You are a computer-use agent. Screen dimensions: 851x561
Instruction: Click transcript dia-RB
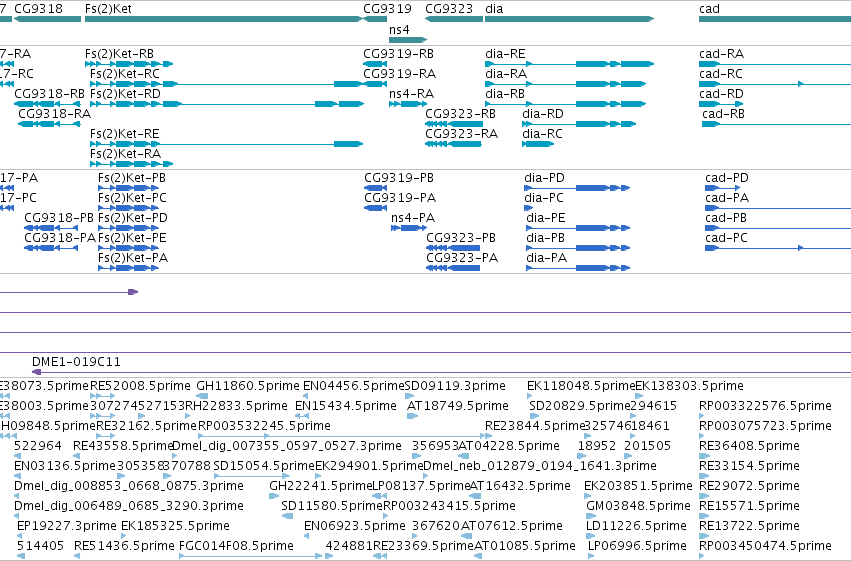566,104
